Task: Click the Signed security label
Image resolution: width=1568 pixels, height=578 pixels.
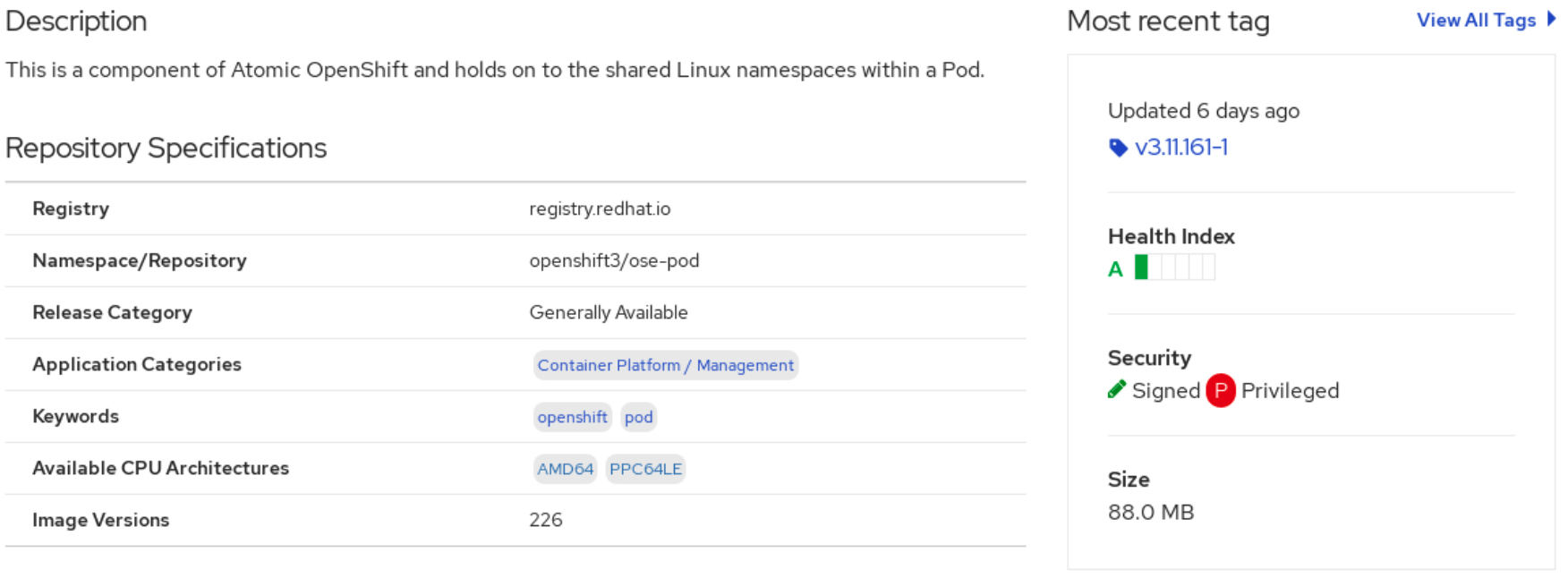Action: tap(1165, 391)
